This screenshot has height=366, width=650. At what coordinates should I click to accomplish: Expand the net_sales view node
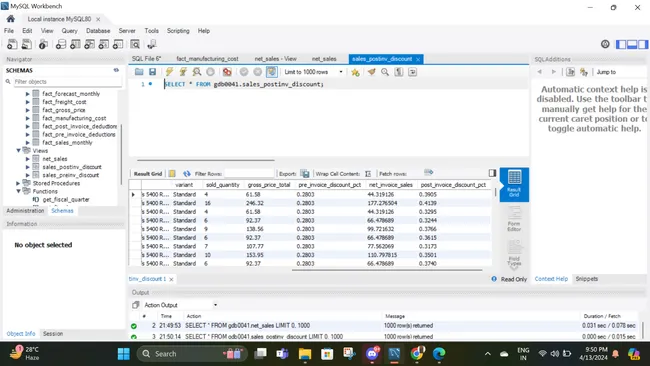[28, 159]
